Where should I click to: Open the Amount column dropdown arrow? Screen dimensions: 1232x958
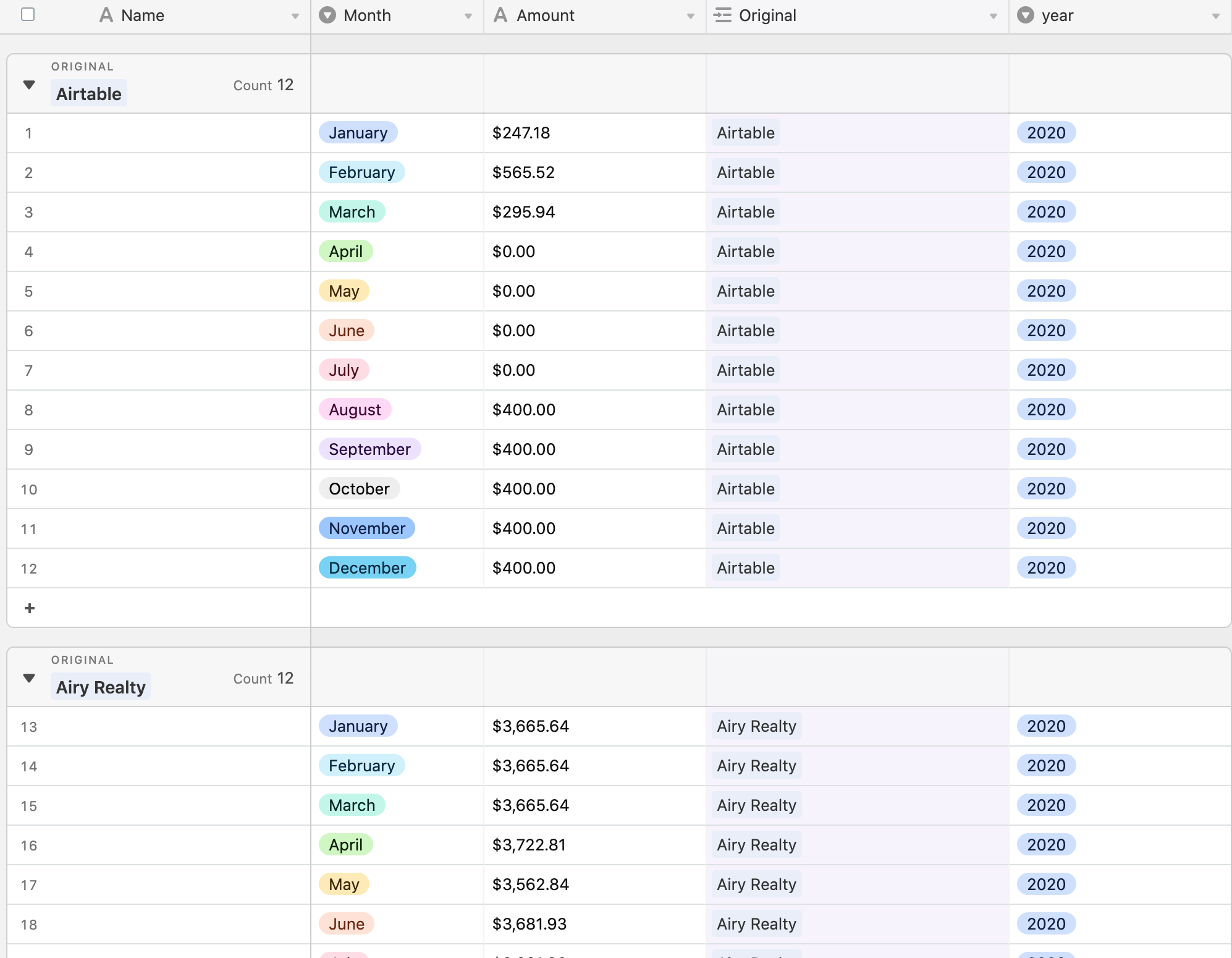pos(691,16)
